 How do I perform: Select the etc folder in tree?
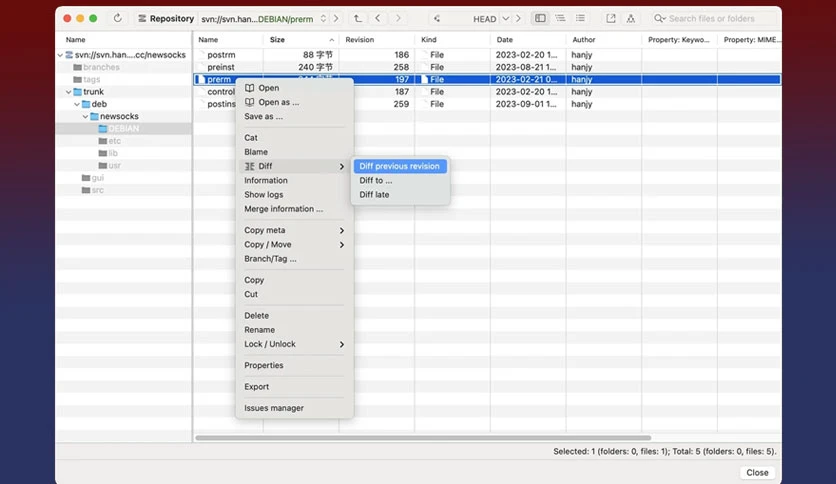(x=110, y=141)
